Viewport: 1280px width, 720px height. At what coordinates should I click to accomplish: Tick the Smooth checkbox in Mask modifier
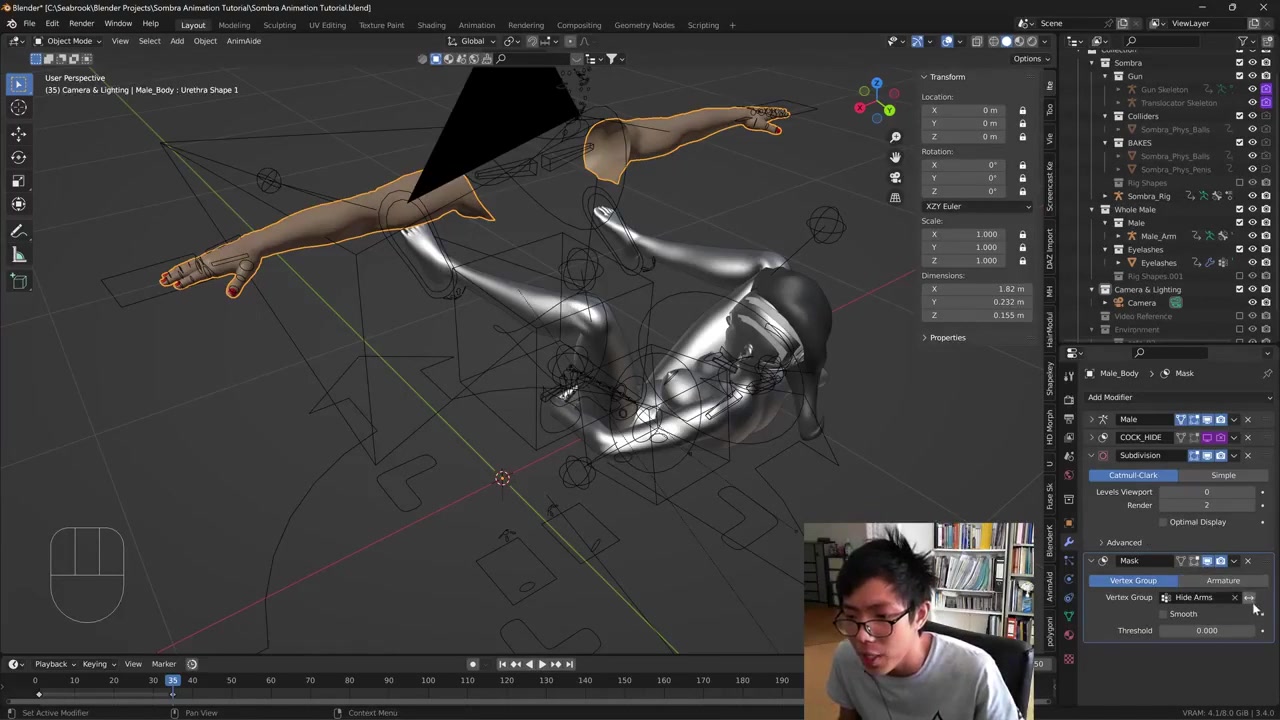(x=1163, y=614)
